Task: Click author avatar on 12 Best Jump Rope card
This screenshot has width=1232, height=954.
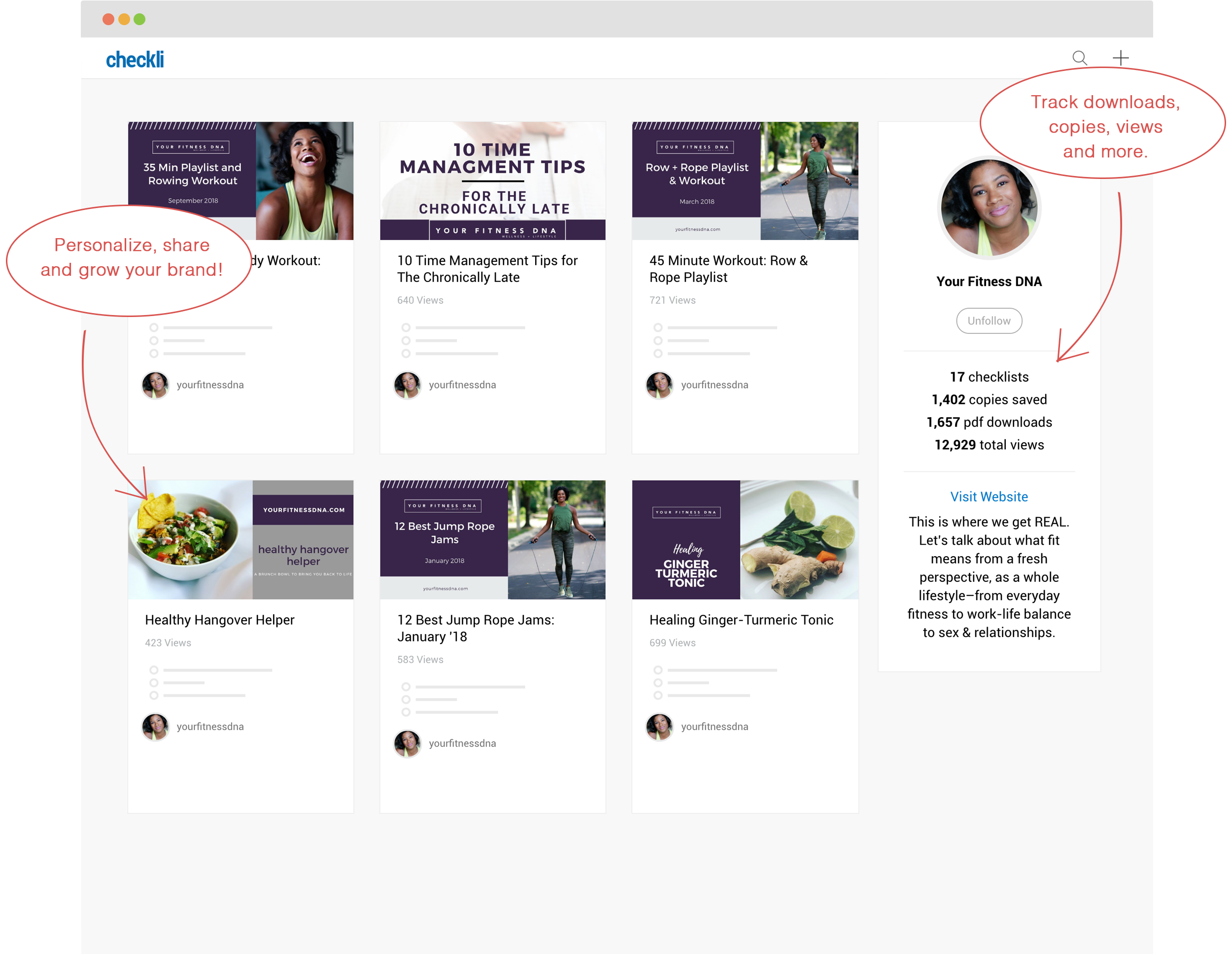Action: tap(407, 743)
